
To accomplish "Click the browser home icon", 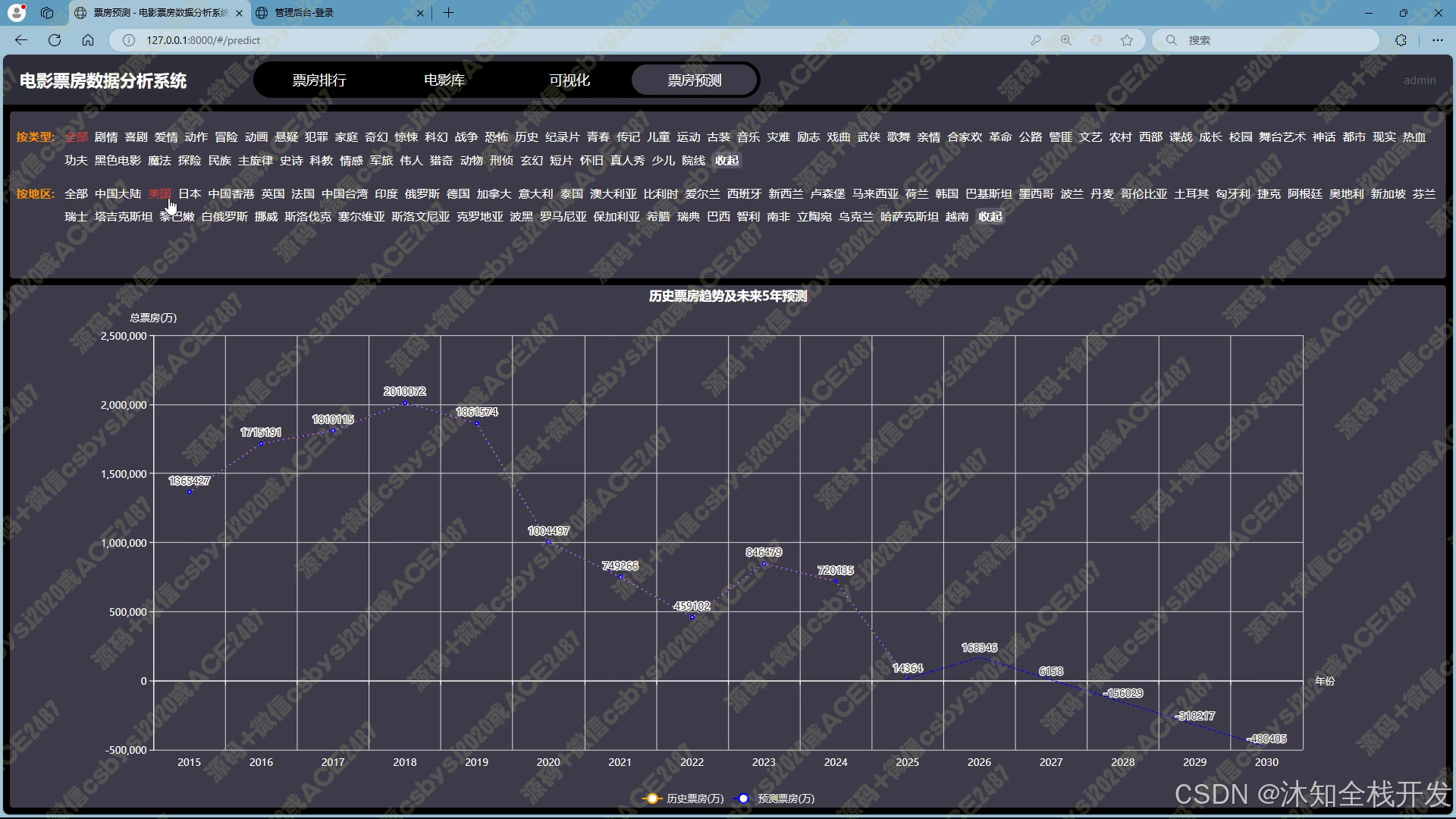I will [88, 40].
